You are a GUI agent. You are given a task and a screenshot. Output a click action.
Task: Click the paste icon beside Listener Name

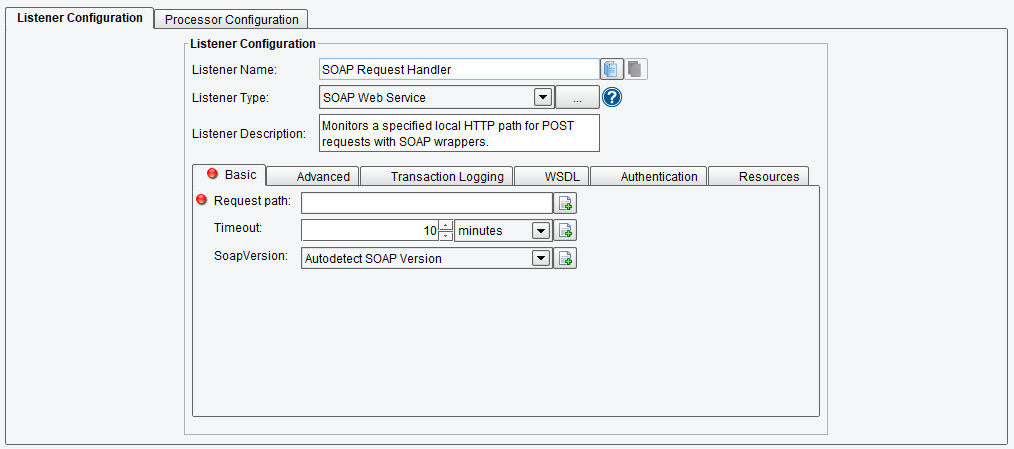[636, 69]
